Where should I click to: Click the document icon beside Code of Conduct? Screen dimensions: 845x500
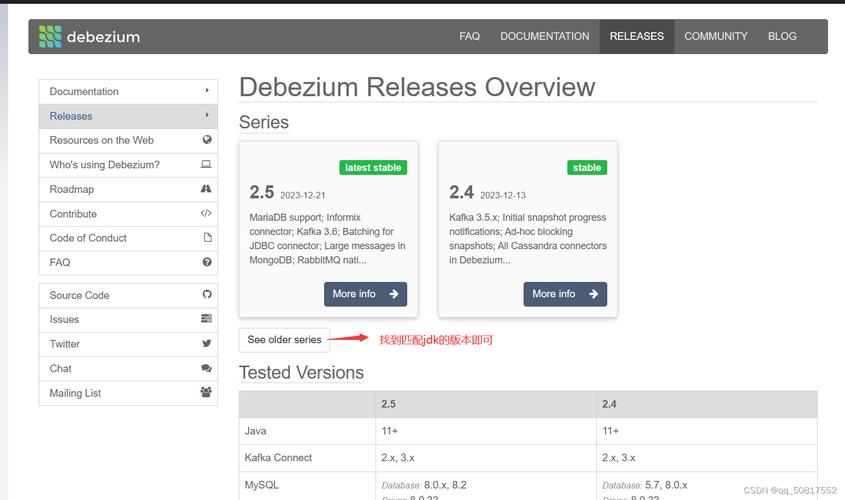(x=207, y=238)
